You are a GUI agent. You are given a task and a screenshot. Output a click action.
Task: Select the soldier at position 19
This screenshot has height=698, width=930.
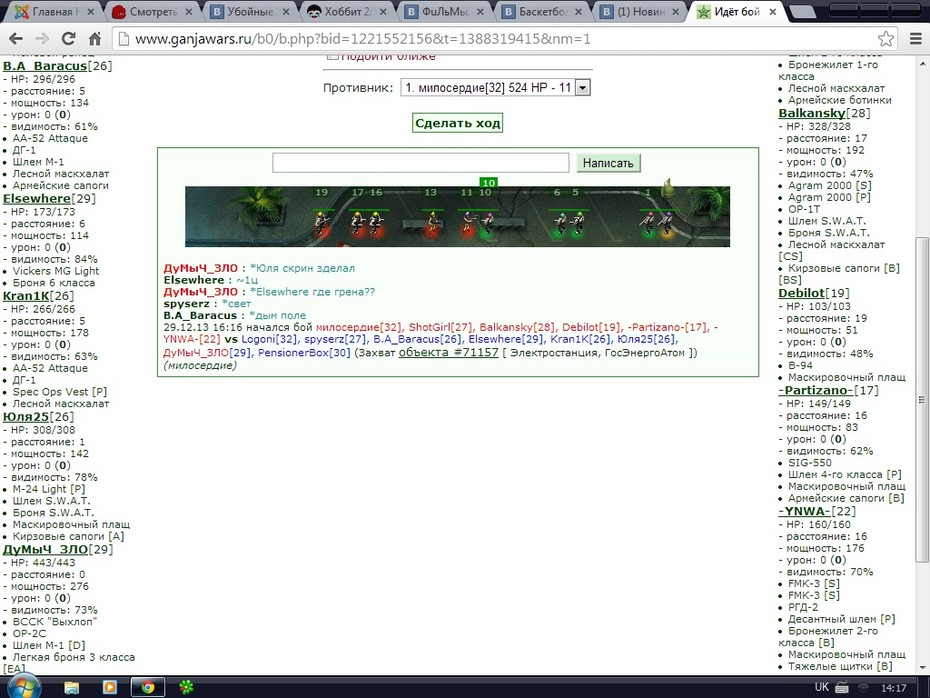coord(322,223)
